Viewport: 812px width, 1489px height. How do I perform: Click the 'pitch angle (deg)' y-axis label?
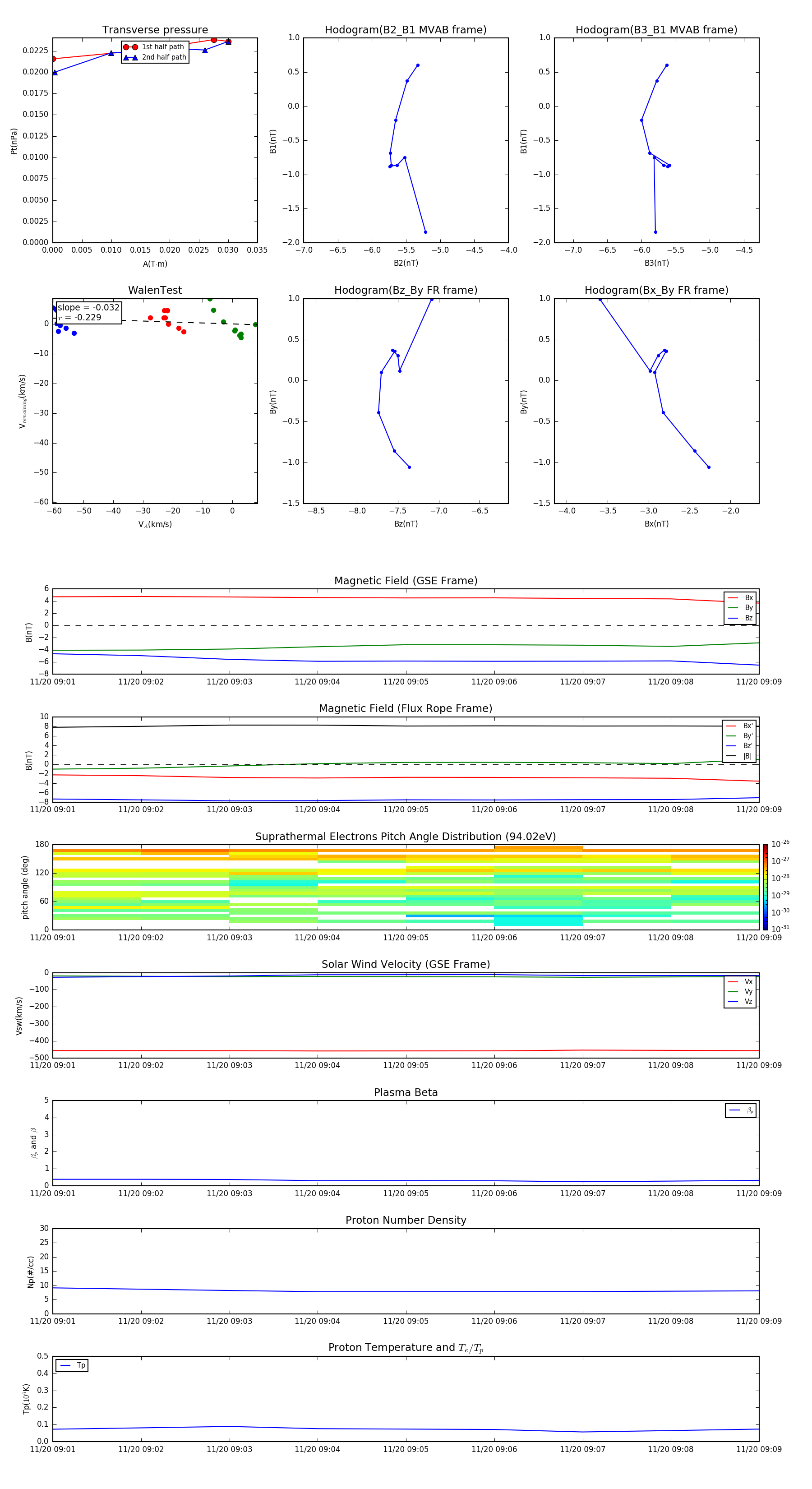(x=25, y=887)
